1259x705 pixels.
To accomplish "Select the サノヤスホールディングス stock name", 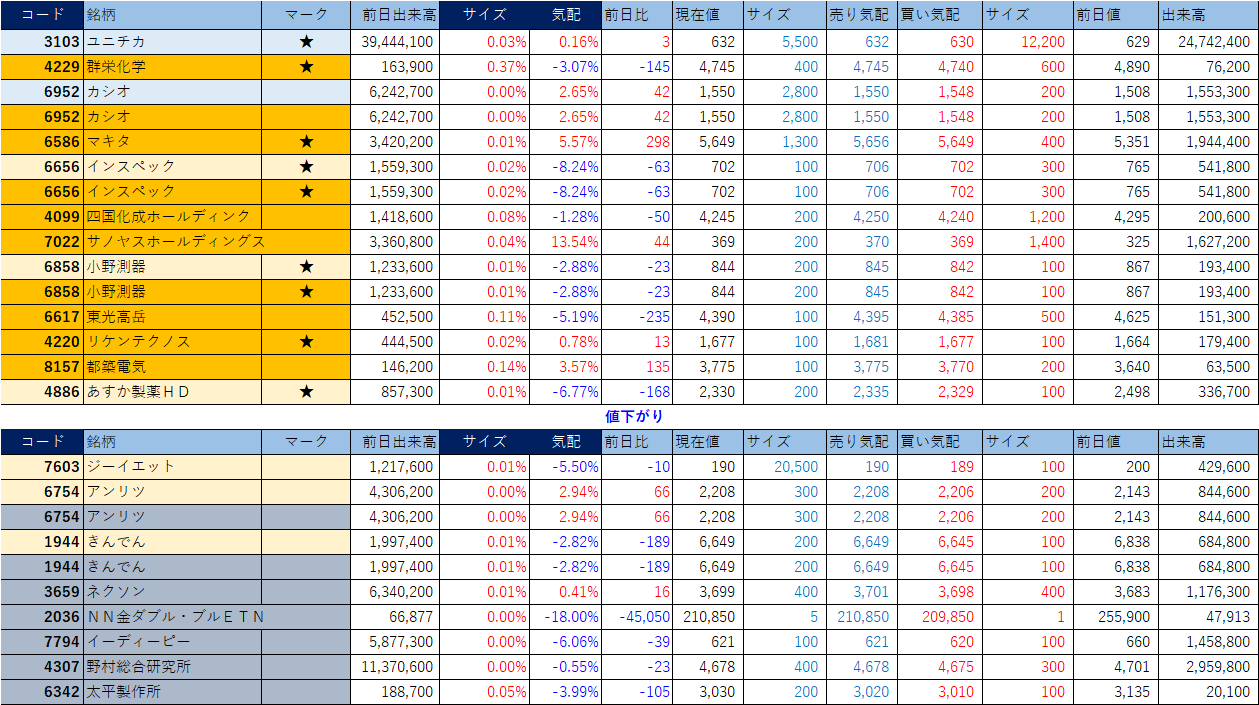I will [x=175, y=242].
